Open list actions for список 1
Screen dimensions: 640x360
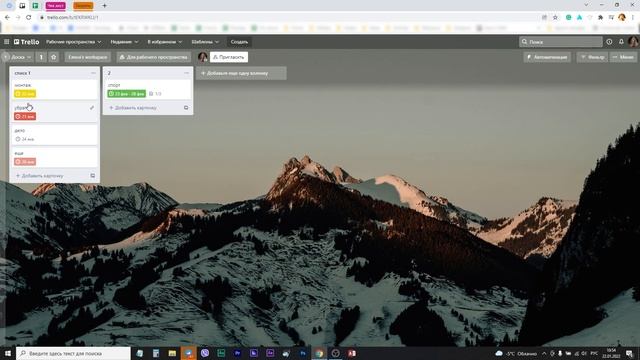[93, 73]
